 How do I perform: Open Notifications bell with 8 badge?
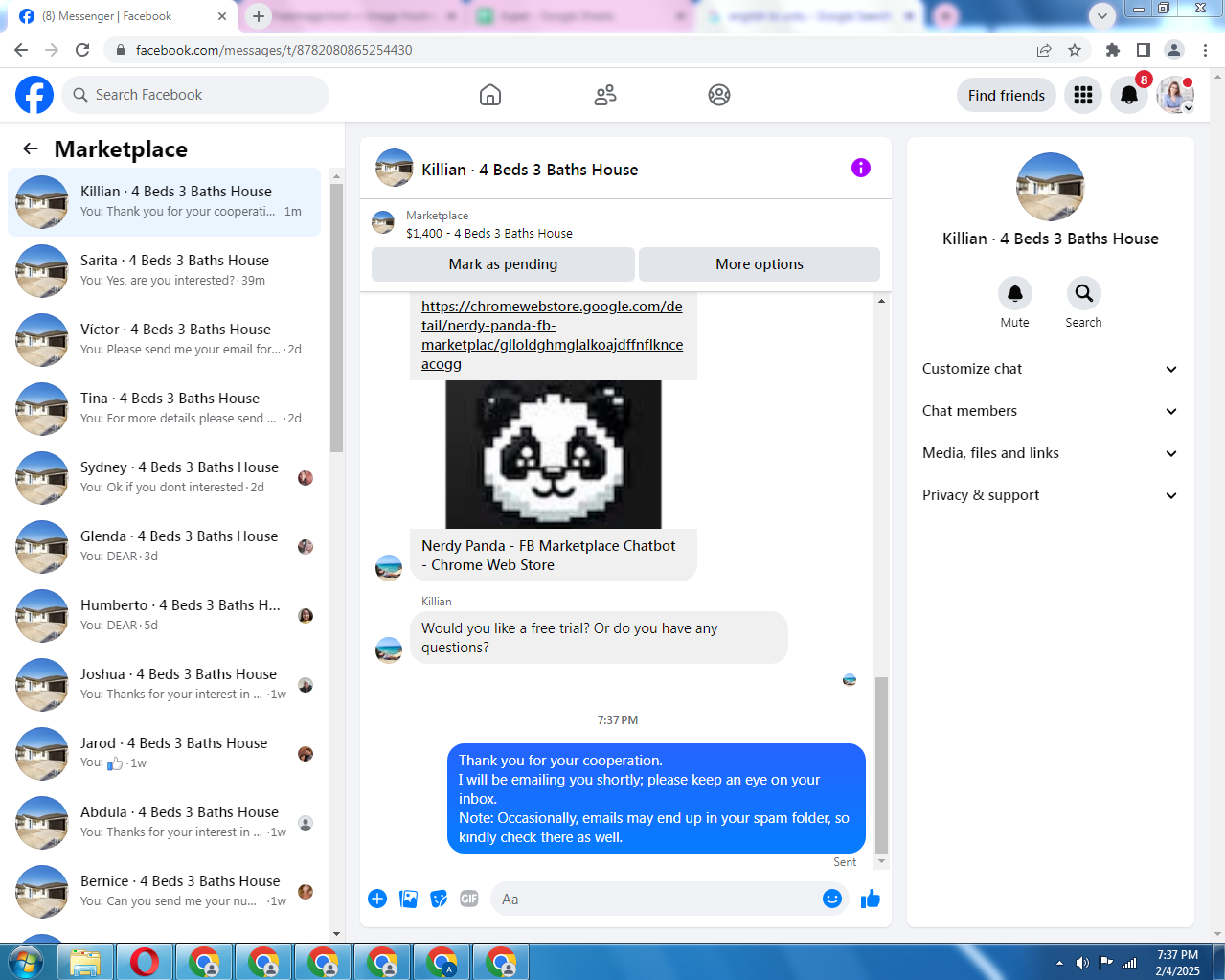pyautogui.click(x=1129, y=95)
